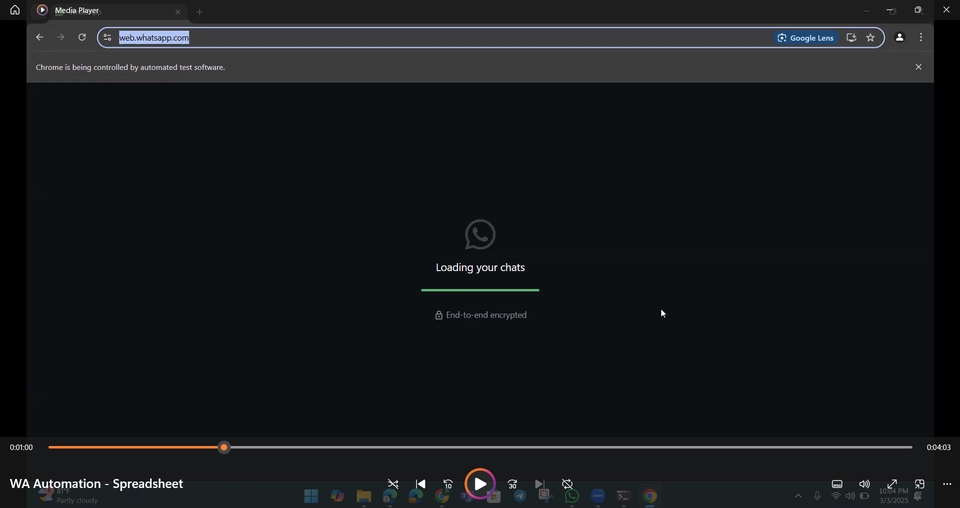Click the video seek bar handle
This screenshot has width=960, height=508.
tap(224, 447)
